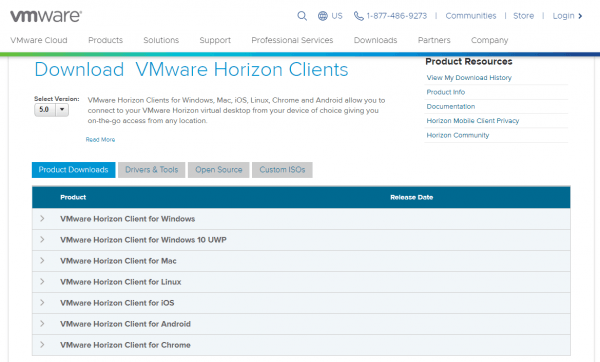The image size is (600, 362).
Task: Expand the Windows 10 UWP client row
Action: (x=42, y=240)
